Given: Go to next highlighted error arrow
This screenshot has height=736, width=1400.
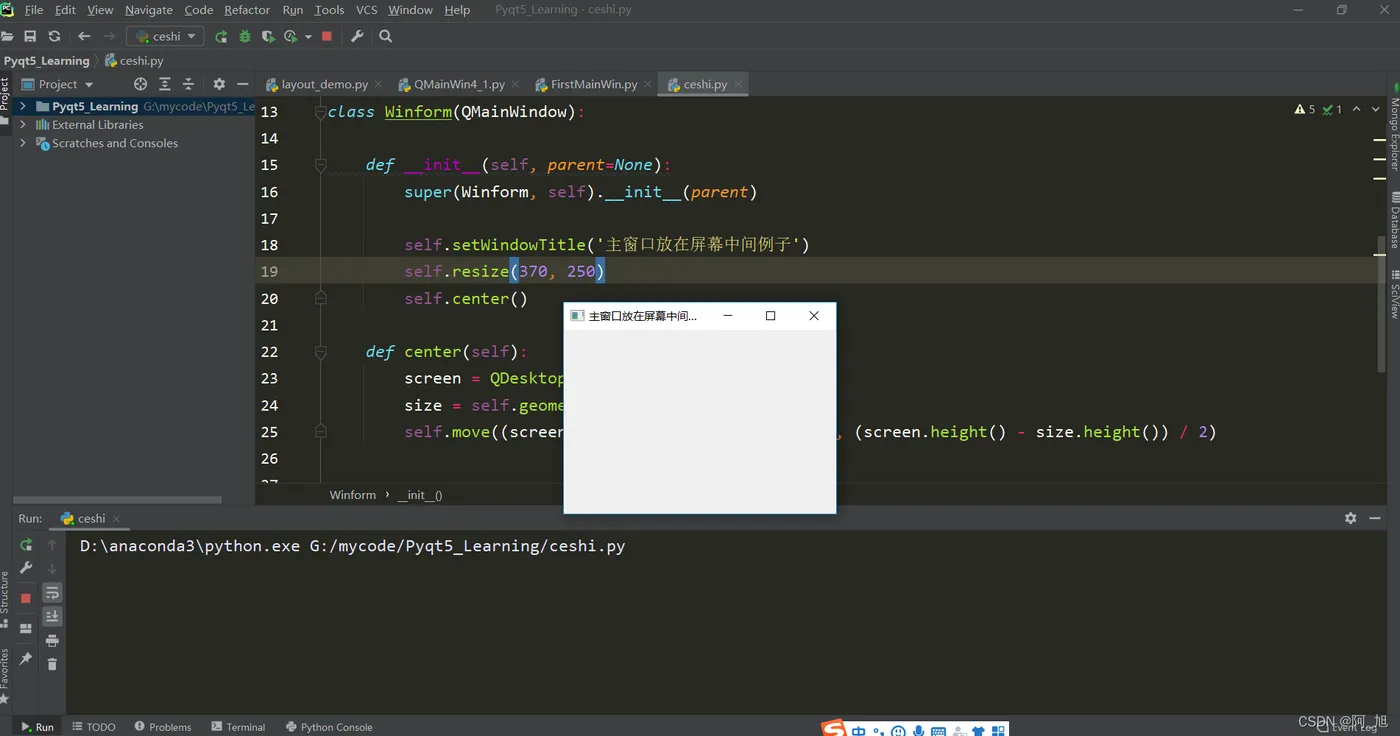Looking at the screenshot, I should tap(1377, 109).
